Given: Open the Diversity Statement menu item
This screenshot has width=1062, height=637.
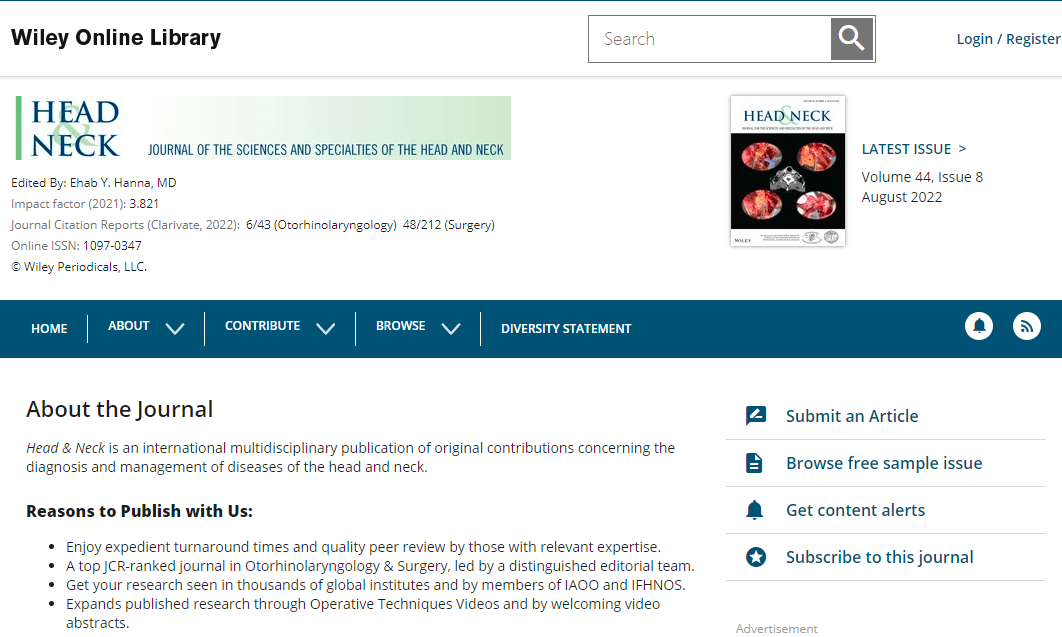Looking at the screenshot, I should coord(566,328).
